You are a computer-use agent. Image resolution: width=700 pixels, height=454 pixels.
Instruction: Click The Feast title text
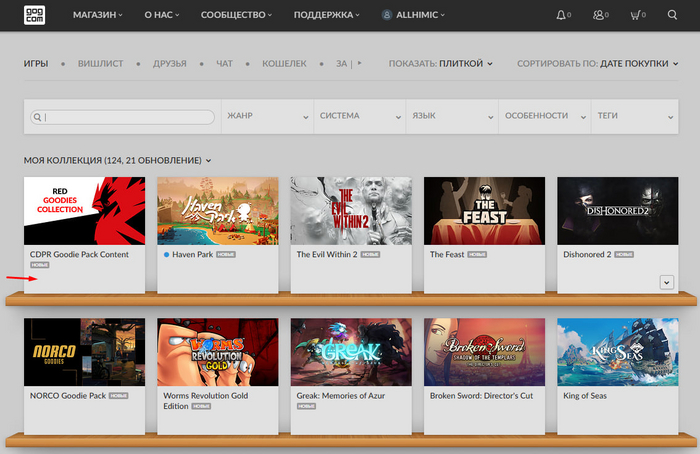pos(447,254)
